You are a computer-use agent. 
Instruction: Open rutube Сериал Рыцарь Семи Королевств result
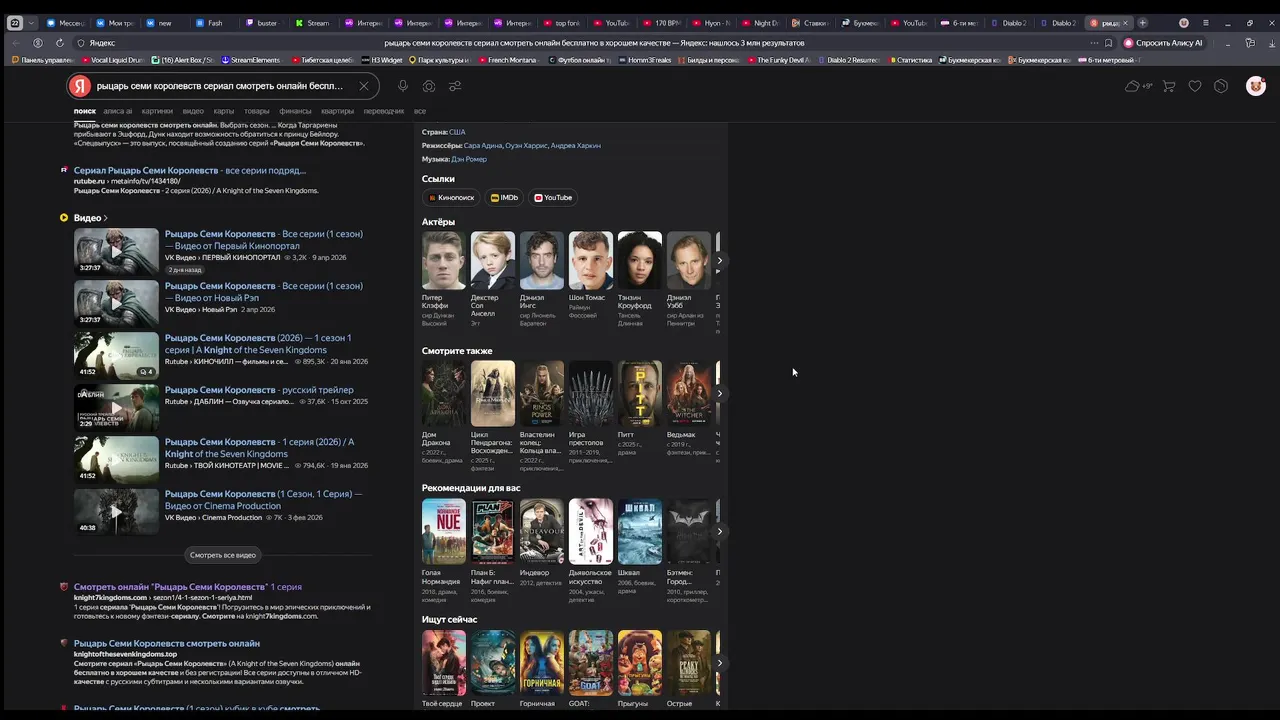click(190, 171)
